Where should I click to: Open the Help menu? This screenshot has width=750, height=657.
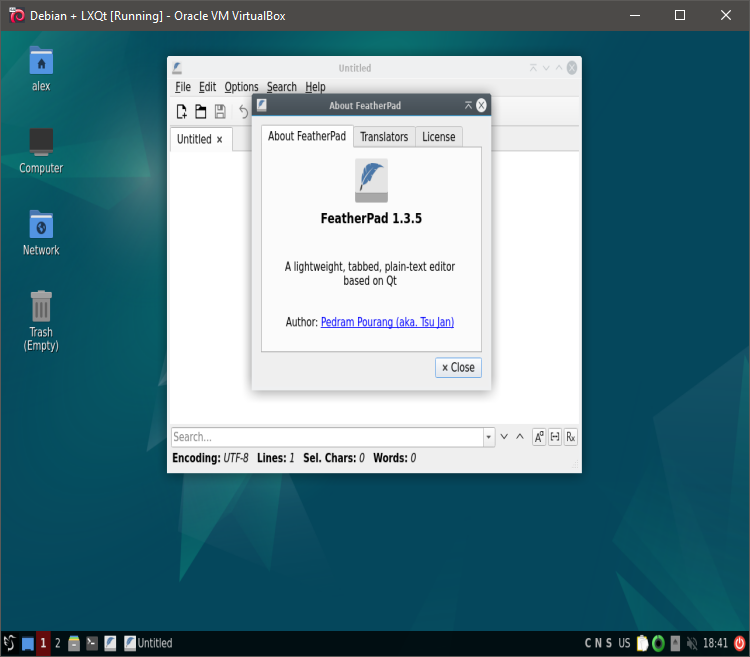(x=315, y=87)
